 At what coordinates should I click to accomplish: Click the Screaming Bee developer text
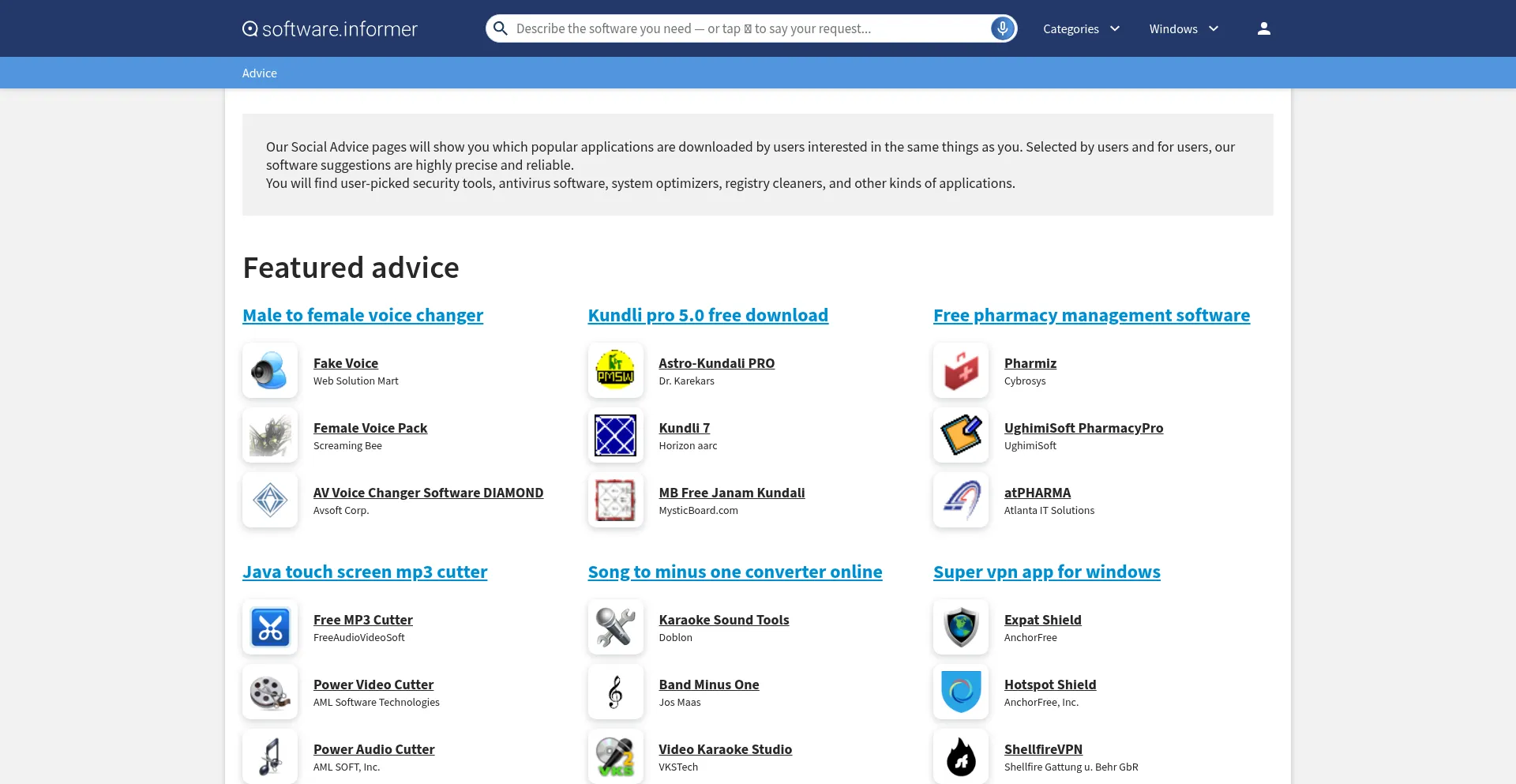point(347,446)
